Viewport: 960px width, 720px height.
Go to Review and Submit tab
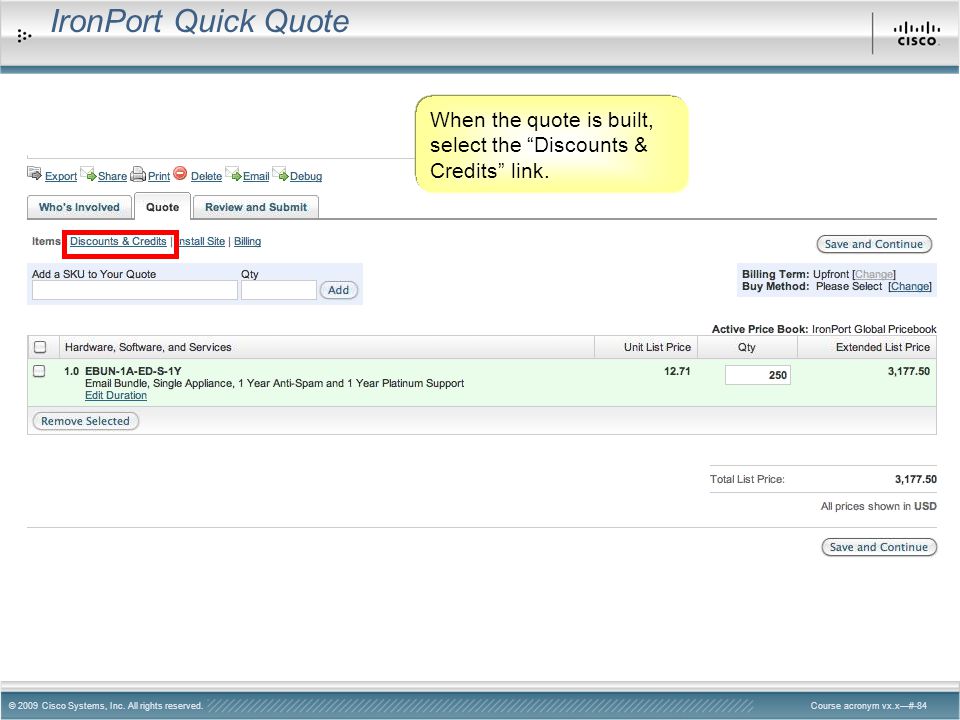(256, 207)
